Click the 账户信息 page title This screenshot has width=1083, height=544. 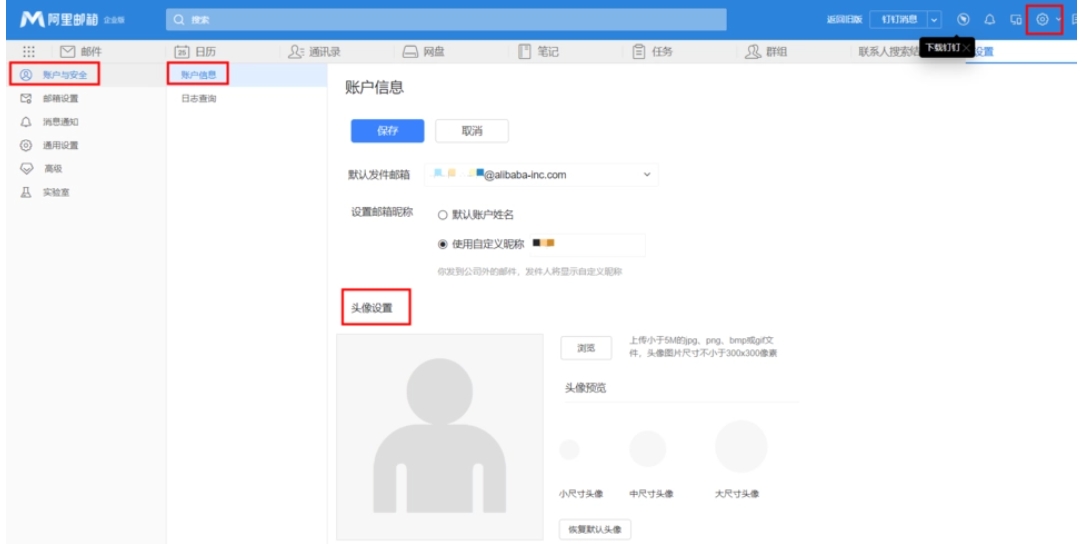[374, 87]
